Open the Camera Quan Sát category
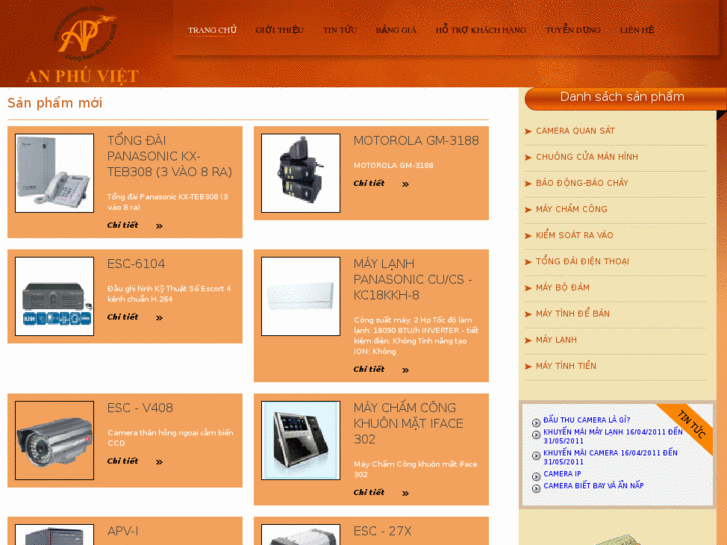 (x=575, y=131)
